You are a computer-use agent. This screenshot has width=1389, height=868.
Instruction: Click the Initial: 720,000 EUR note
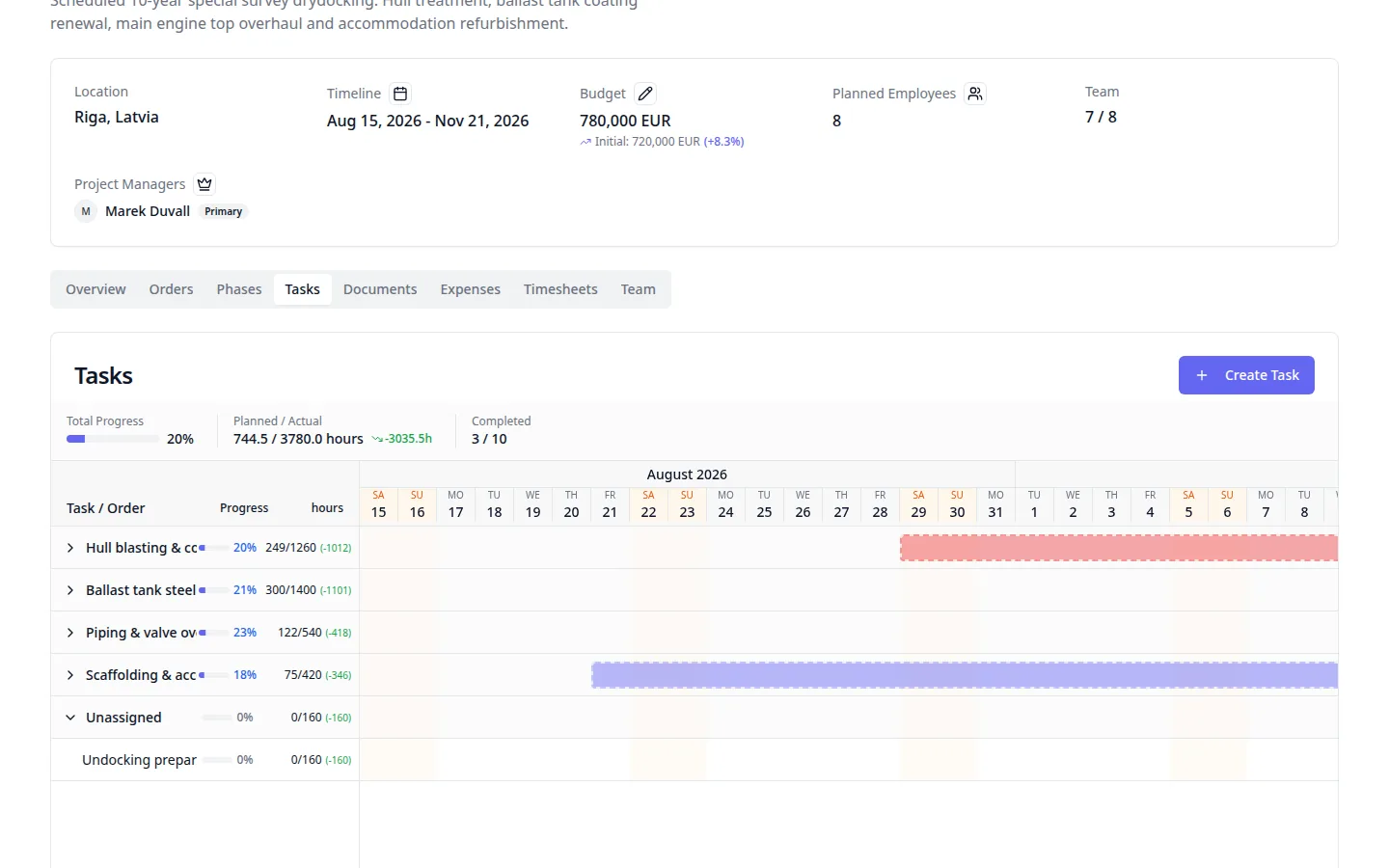coord(662,142)
